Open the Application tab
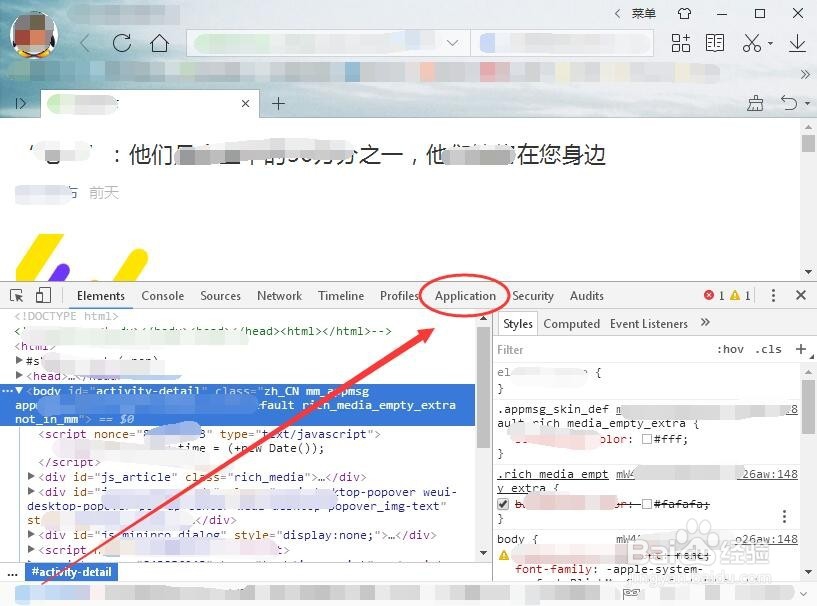817x606 pixels. [465, 296]
